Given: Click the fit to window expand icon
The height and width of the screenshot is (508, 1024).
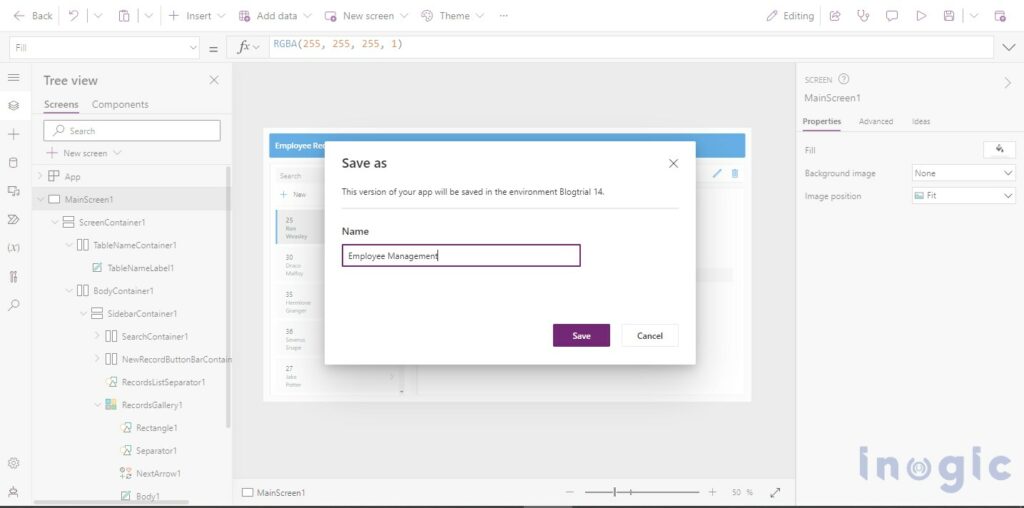Looking at the screenshot, I should pos(776,492).
